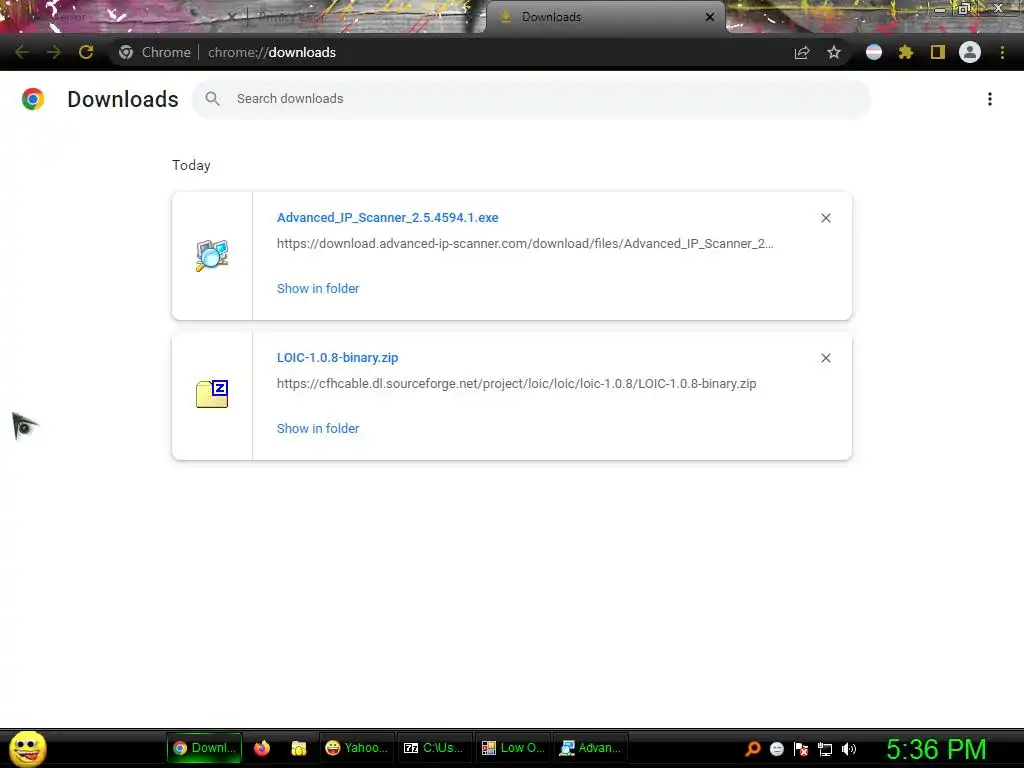Viewport: 1024px width, 768px height.
Task: Click the flag with red X tray icon
Action: click(801, 749)
